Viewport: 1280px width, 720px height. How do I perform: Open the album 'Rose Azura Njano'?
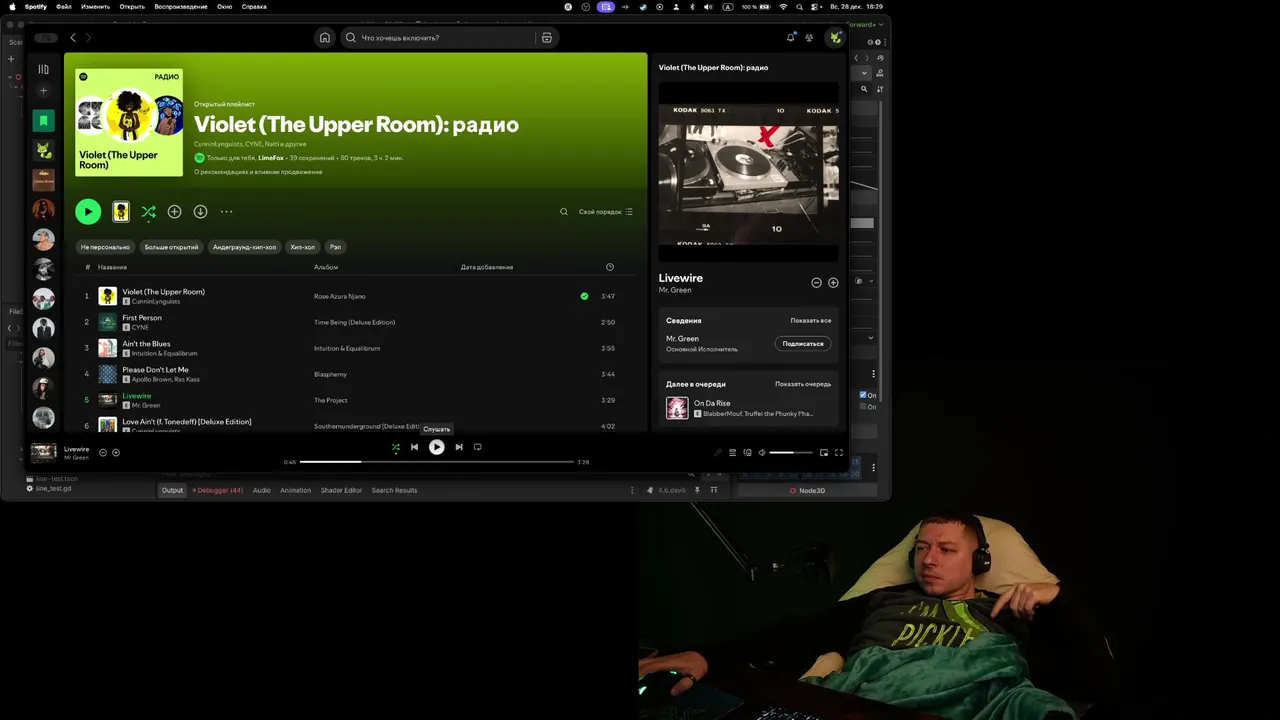click(x=340, y=296)
